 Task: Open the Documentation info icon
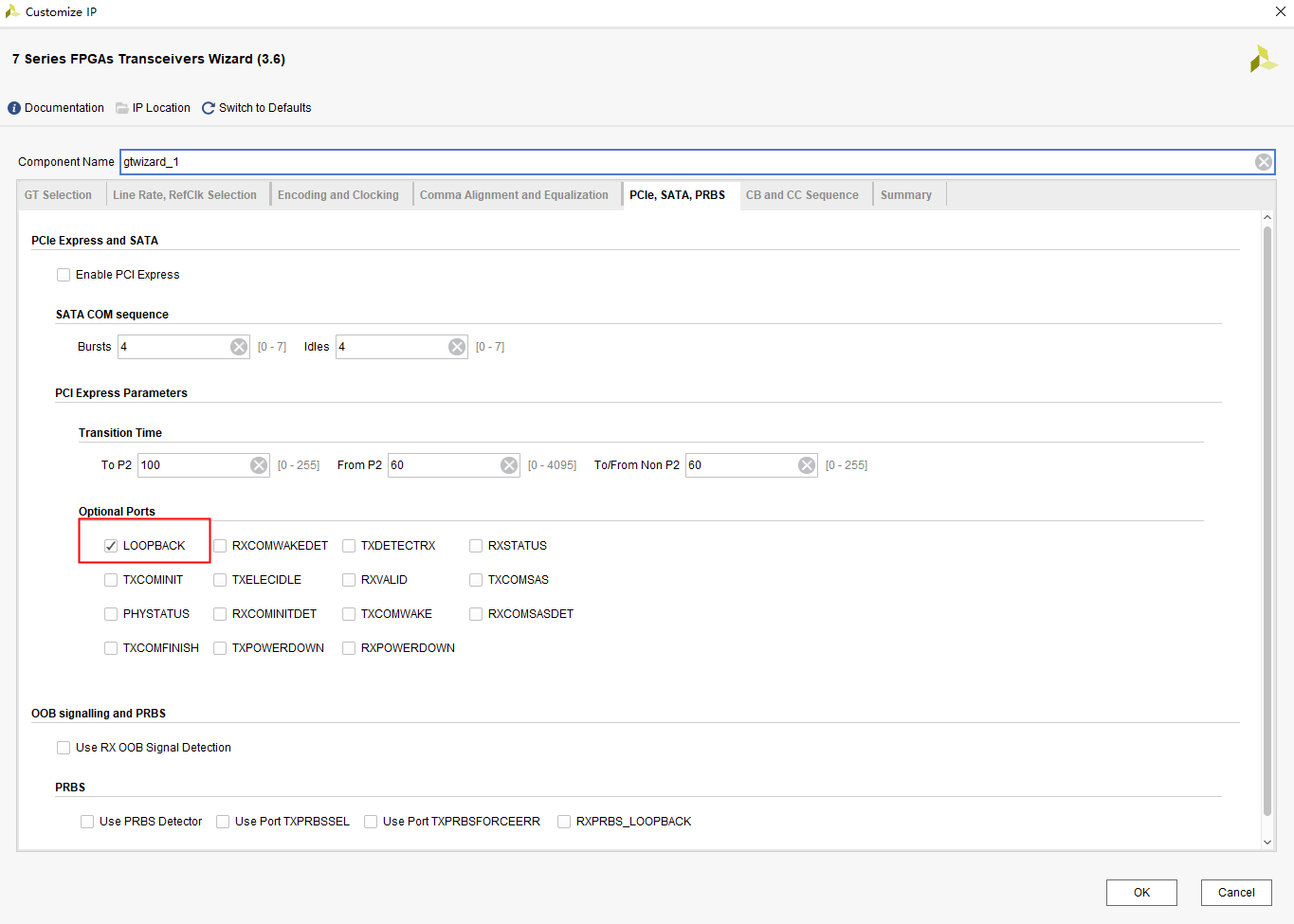pyautogui.click(x=14, y=108)
